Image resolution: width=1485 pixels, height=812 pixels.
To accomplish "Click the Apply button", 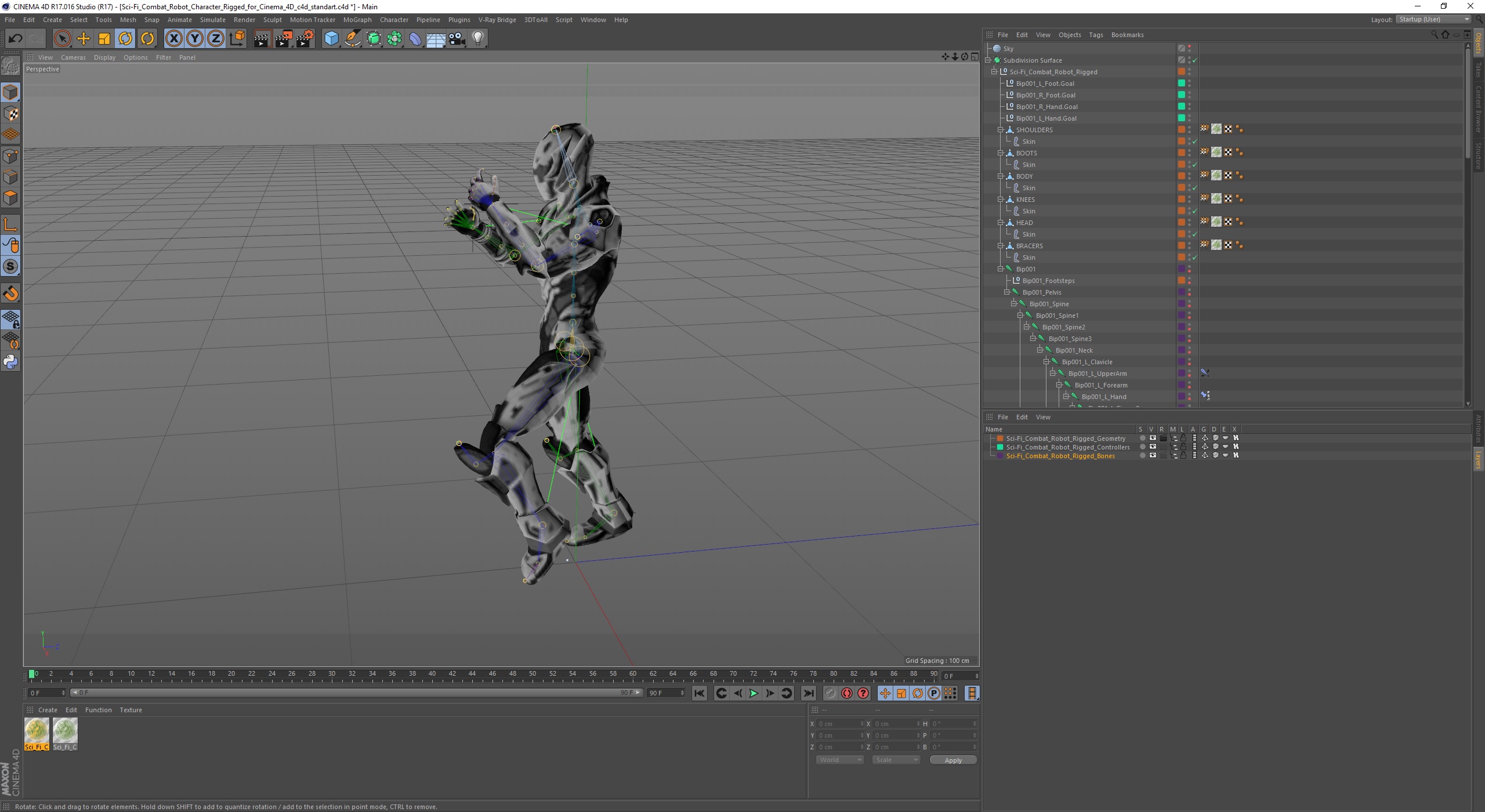I will pyautogui.click(x=952, y=760).
